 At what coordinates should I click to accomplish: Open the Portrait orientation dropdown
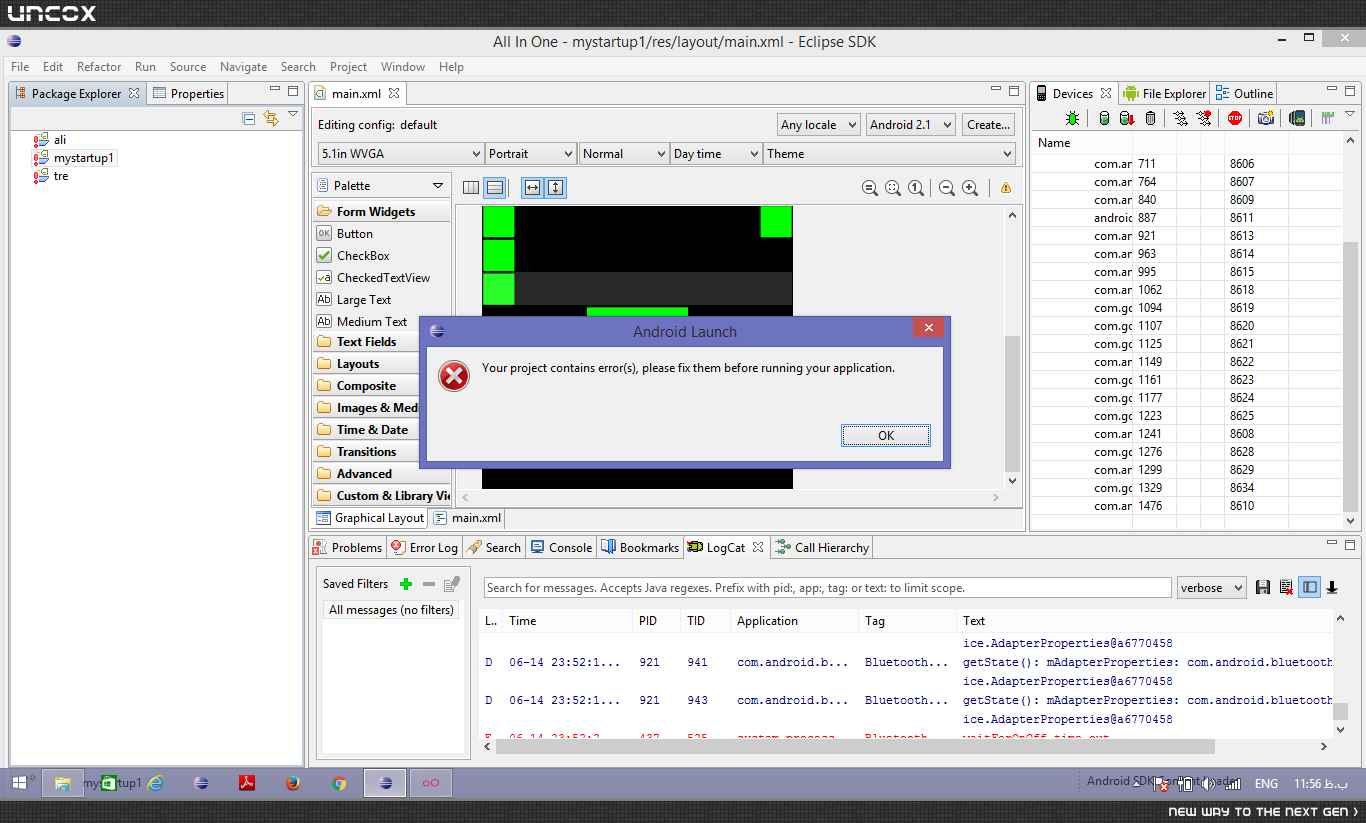(531, 154)
